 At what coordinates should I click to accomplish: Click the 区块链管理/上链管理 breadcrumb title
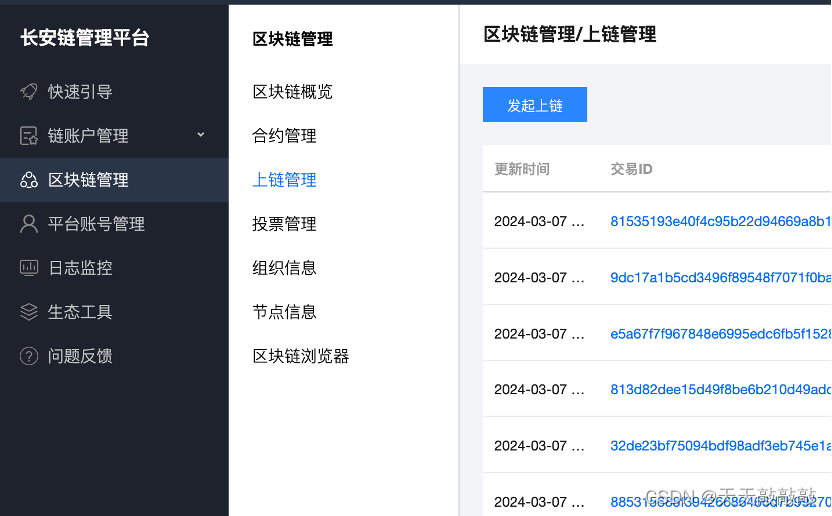click(570, 35)
